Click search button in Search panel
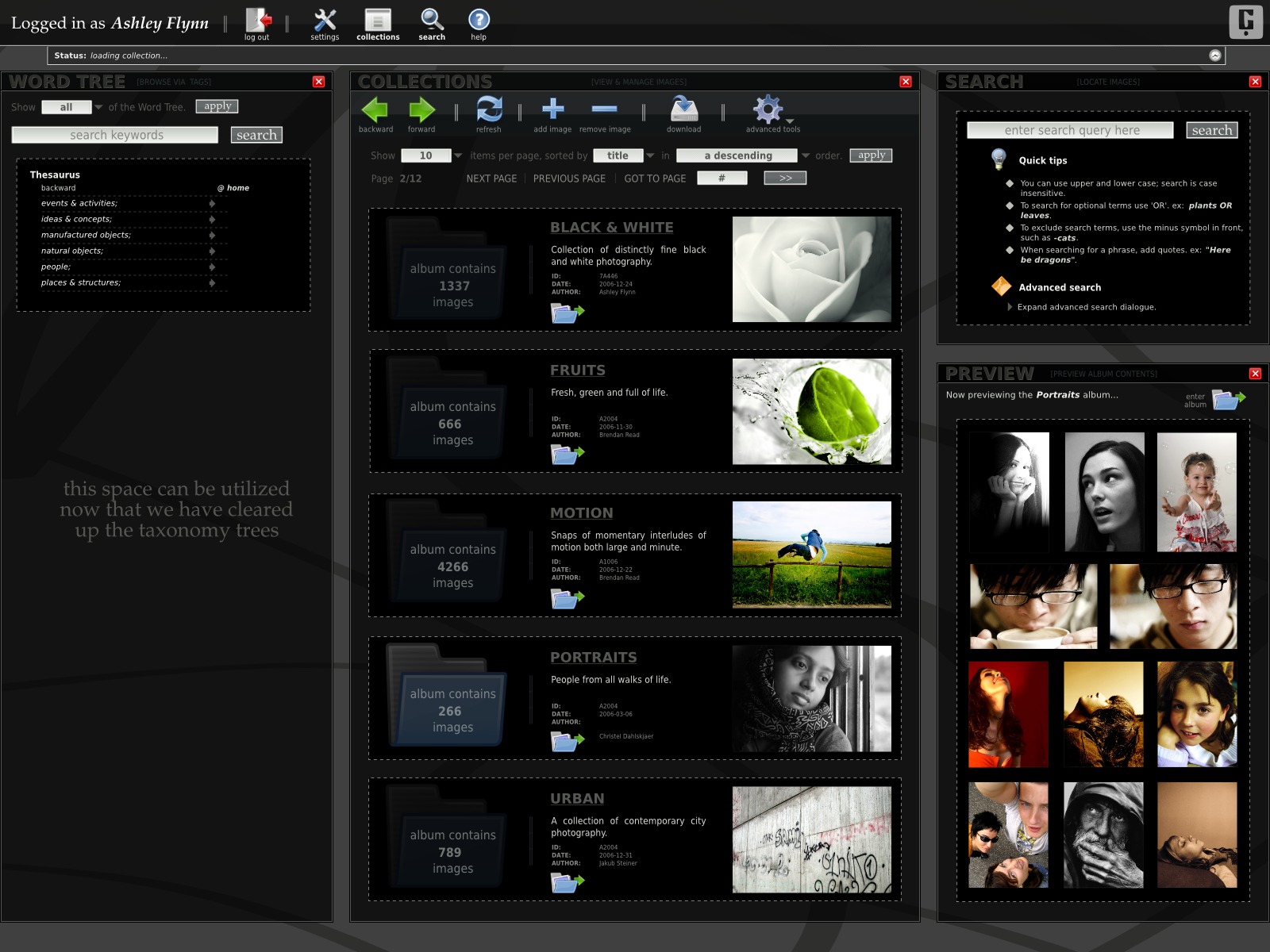This screenshot has width=1270, height=952. tap(1212, 130)
